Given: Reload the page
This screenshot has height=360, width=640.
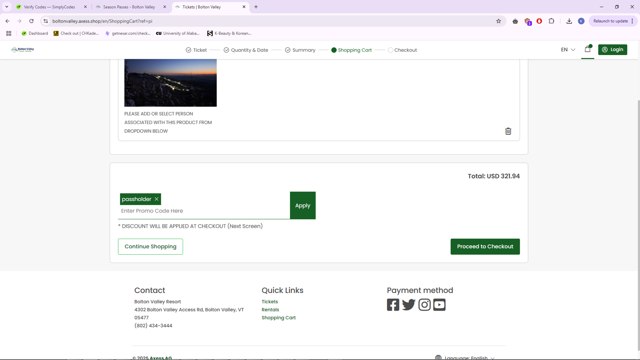Looking at the screenshot, I should pyautogui.click(x=31, y=21).
